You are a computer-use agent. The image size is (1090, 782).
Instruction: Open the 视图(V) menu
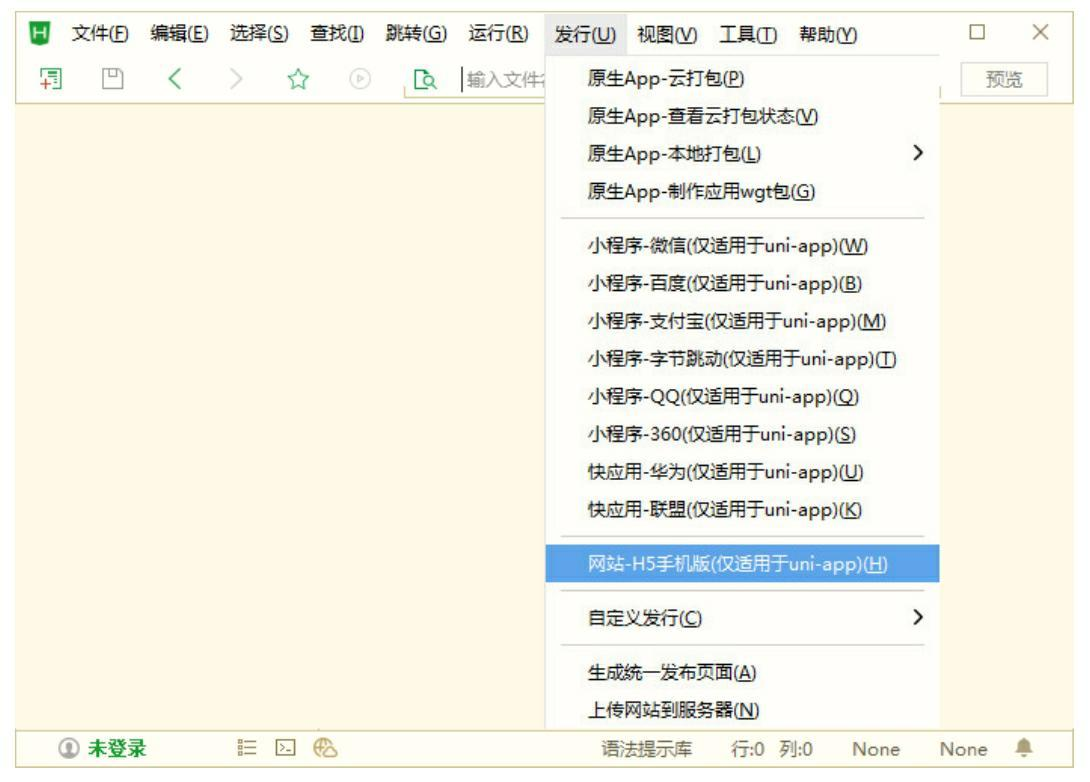click(667, 34)
